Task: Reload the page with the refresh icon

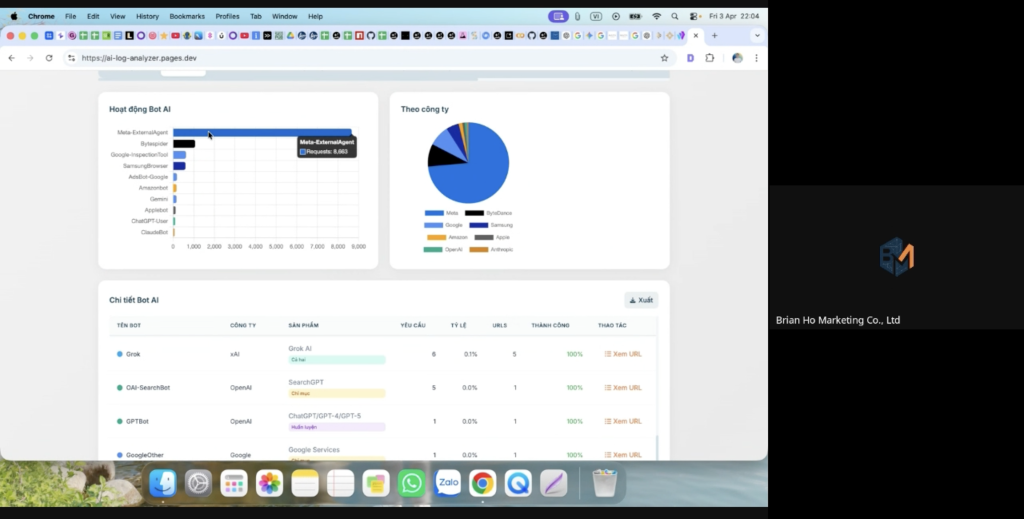Action: tap(49, 58)
